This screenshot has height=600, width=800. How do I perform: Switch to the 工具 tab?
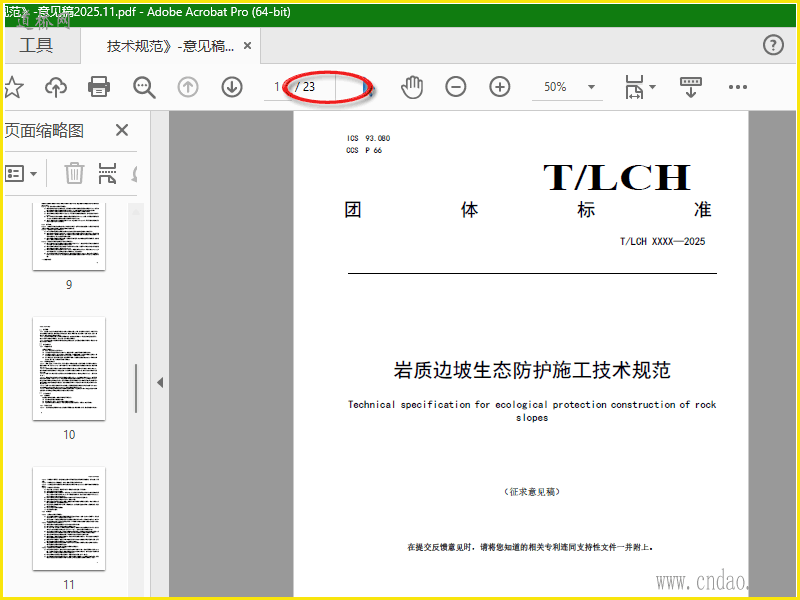click(x=36, y=45)
